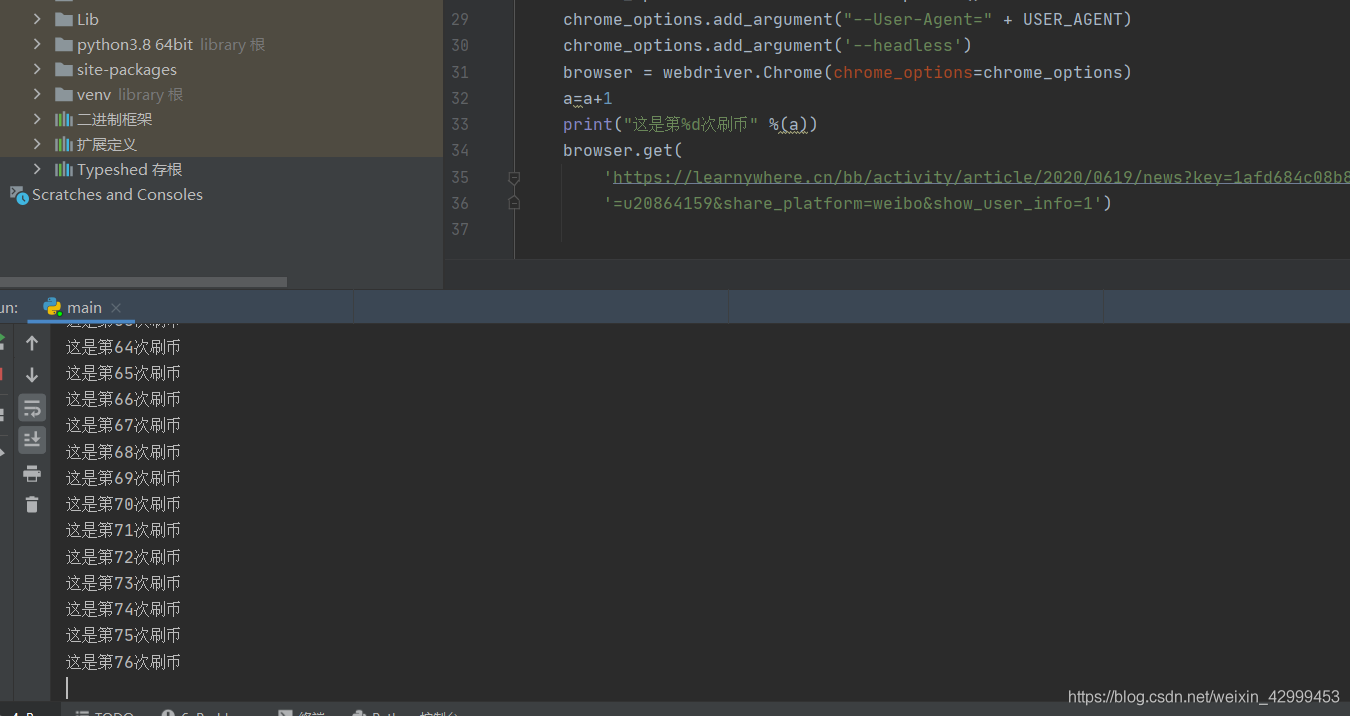Click console line 这是第68次刷币
The image size is (1350, 716).
tap(123, 452)
